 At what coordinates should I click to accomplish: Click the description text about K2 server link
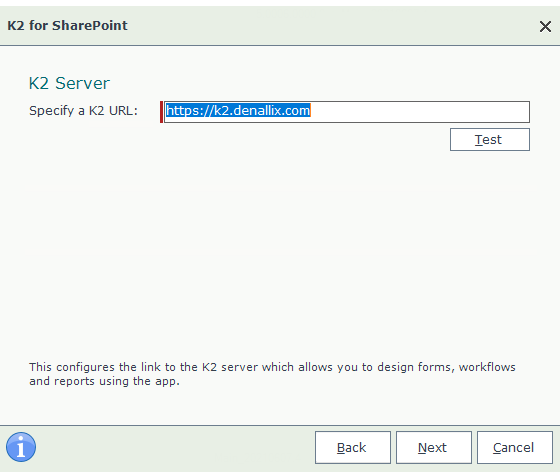click(x=272, y=374)
